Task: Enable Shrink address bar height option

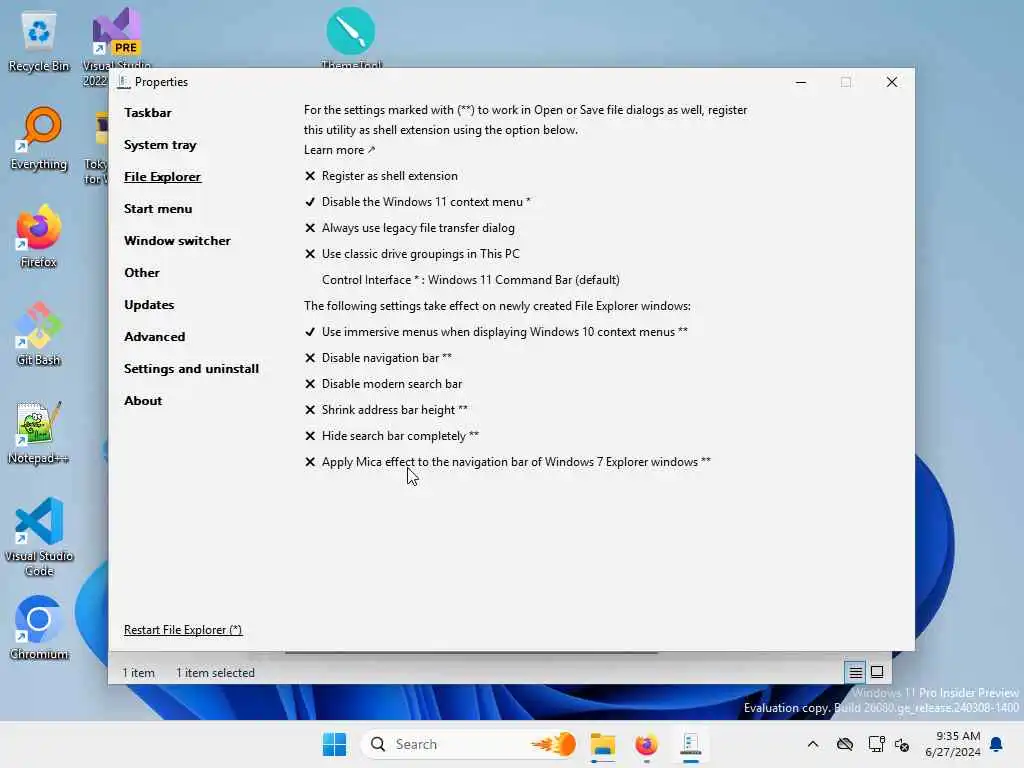Action: (386, 409)
